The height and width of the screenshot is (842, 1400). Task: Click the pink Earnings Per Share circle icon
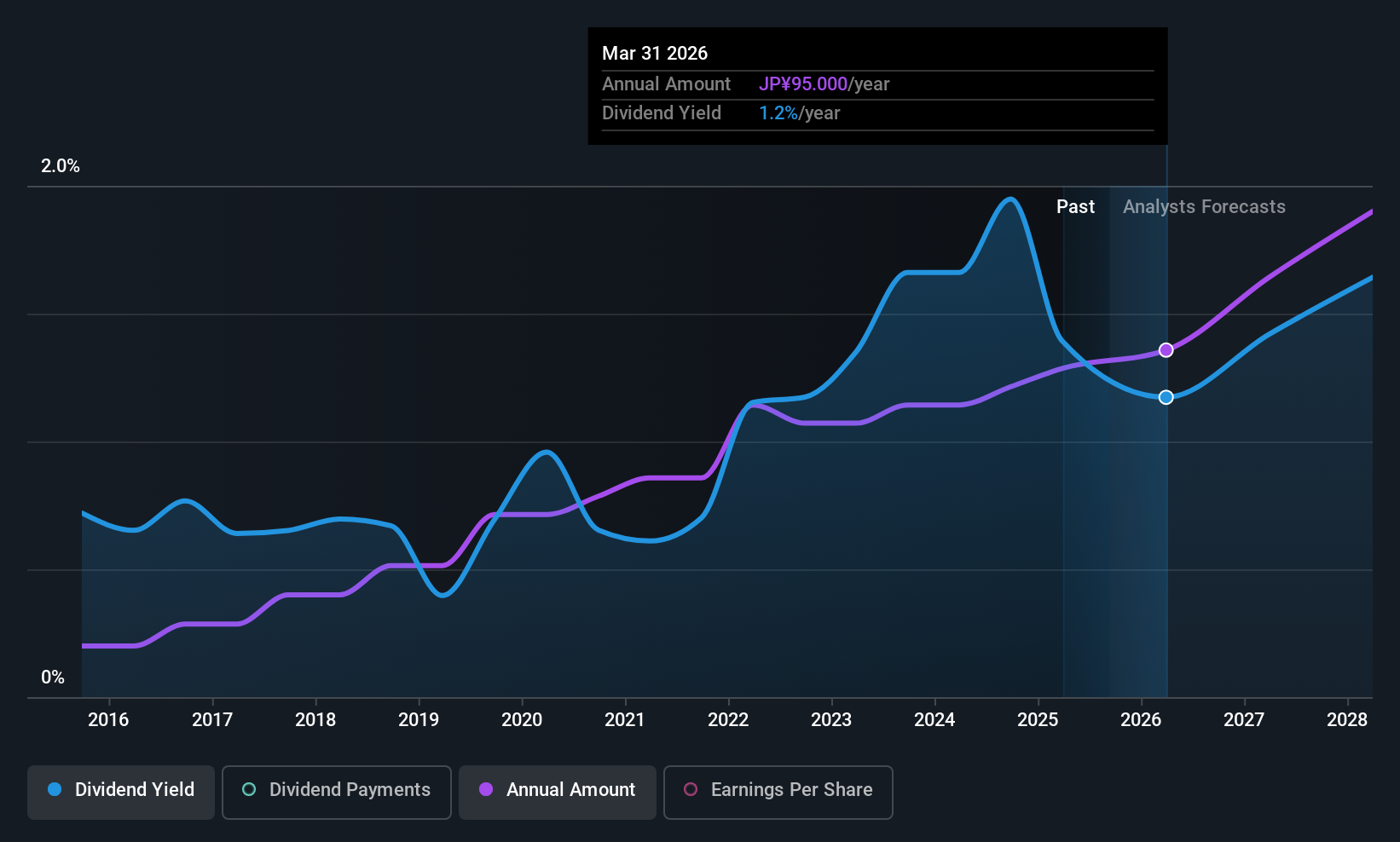[x=691, y=789]
